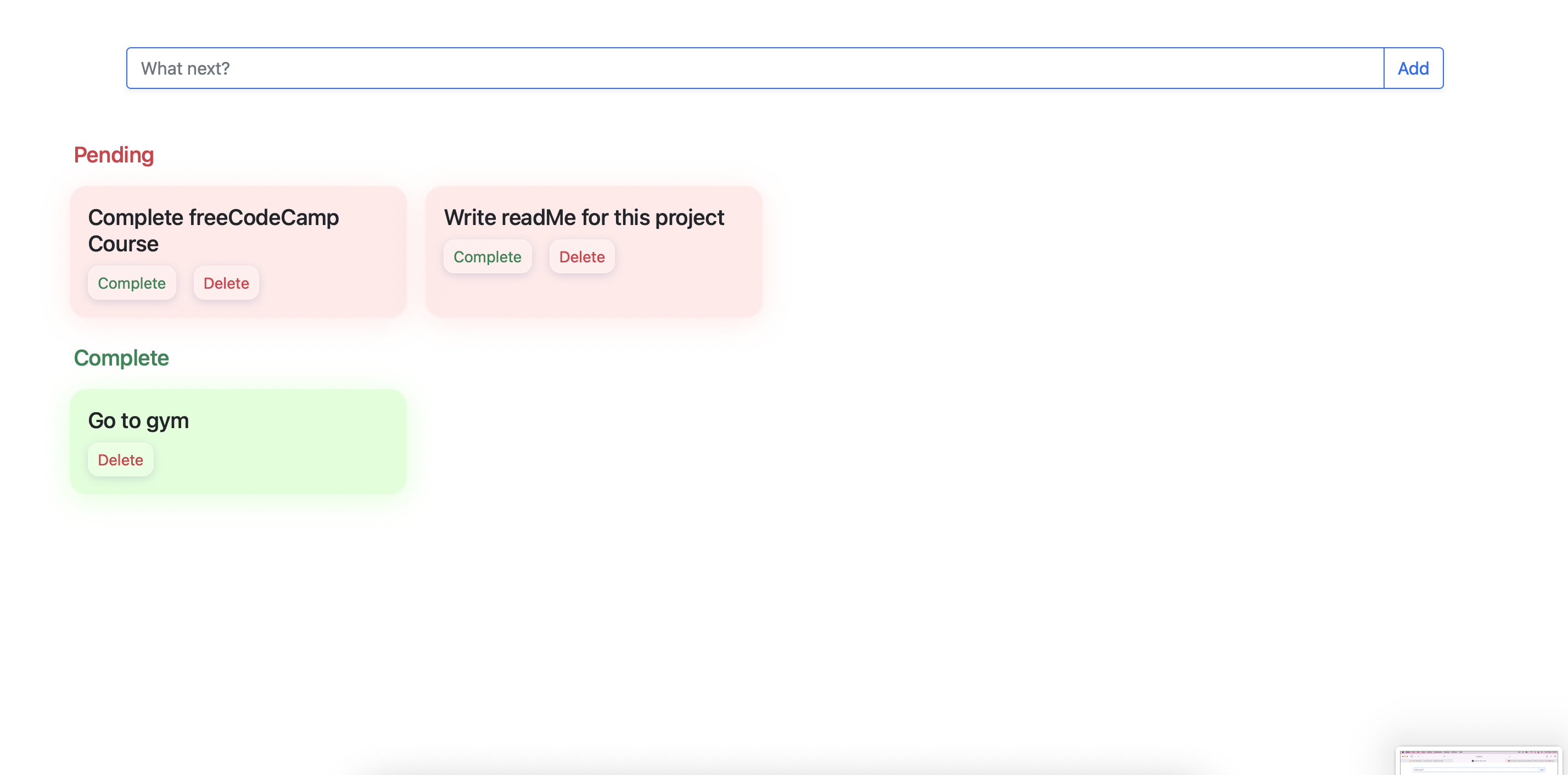Delete the freeCodeCamp Course task
The width and height of the screenshot is (1568, 775).
point(226,283)
